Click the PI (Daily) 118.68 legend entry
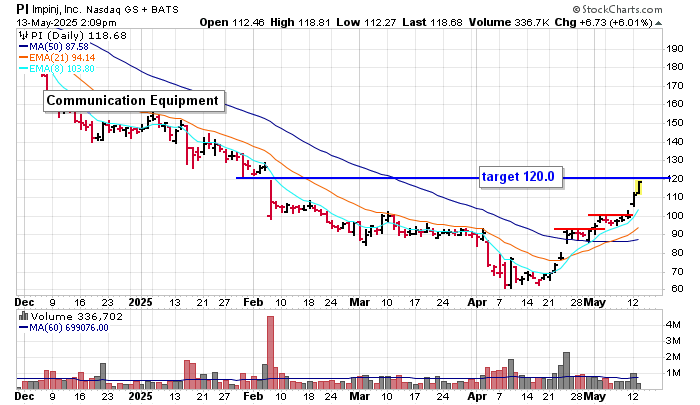Screen dimensions: 700x405 tap(79, 36)
